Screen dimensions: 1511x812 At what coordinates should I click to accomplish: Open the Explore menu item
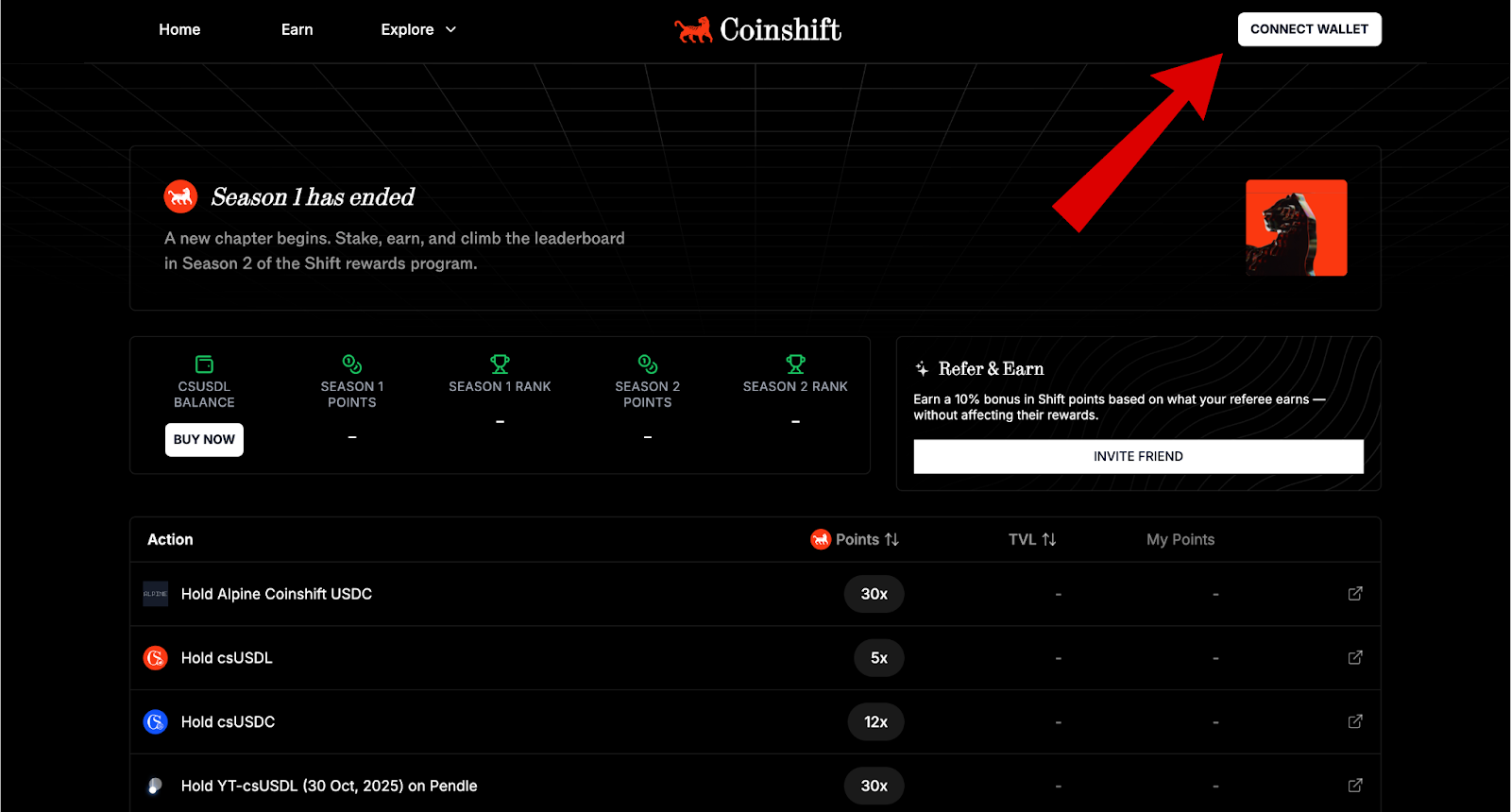point(407,30)
